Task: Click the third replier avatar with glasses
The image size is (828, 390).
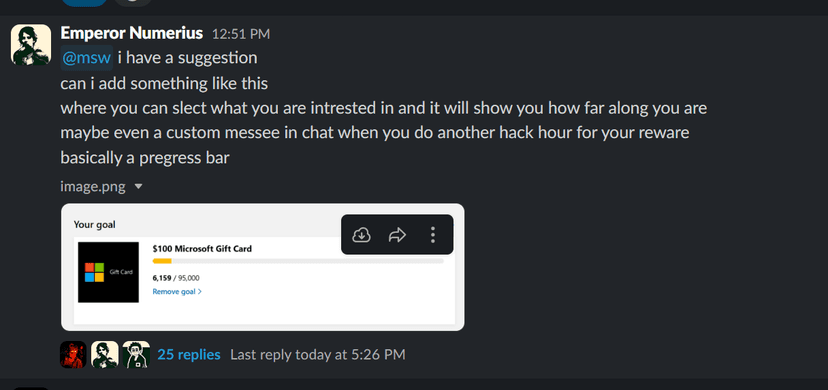Action: coord(136,354)
